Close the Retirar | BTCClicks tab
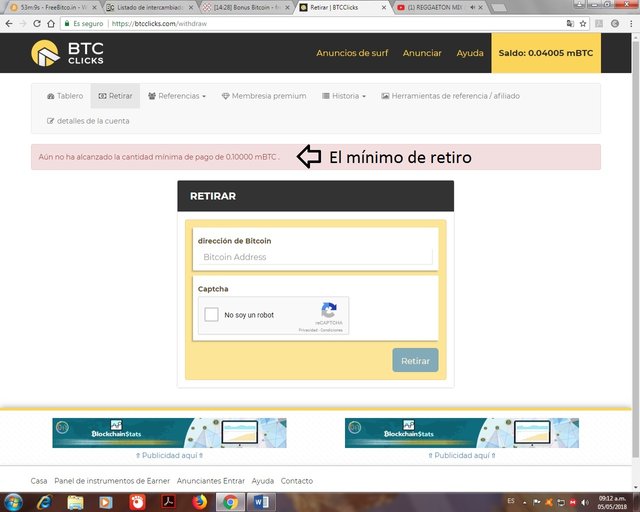640x512 pixels. tap(384, 7)
